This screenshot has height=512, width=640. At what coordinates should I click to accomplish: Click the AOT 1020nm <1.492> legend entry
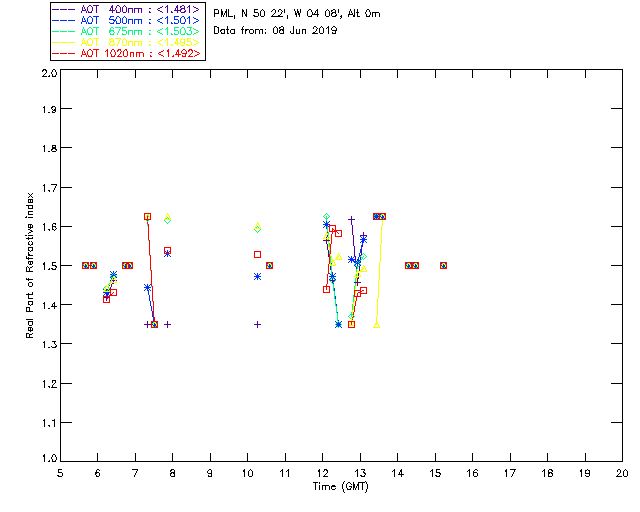coord(126,53)
